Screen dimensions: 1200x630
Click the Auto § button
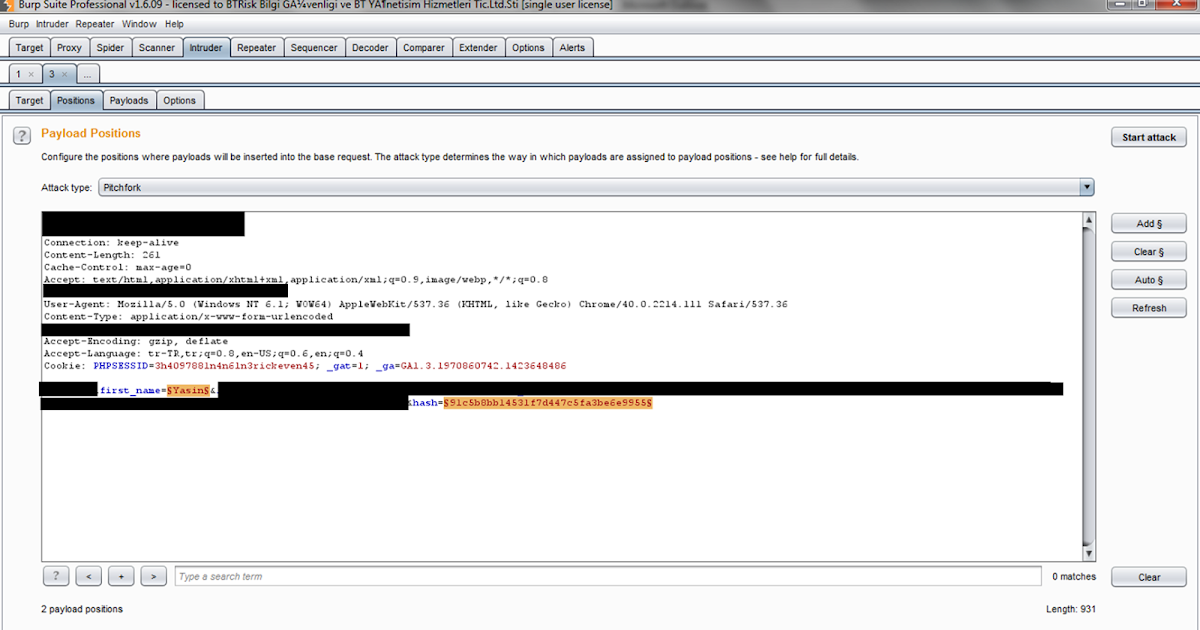coord(1148,279)
